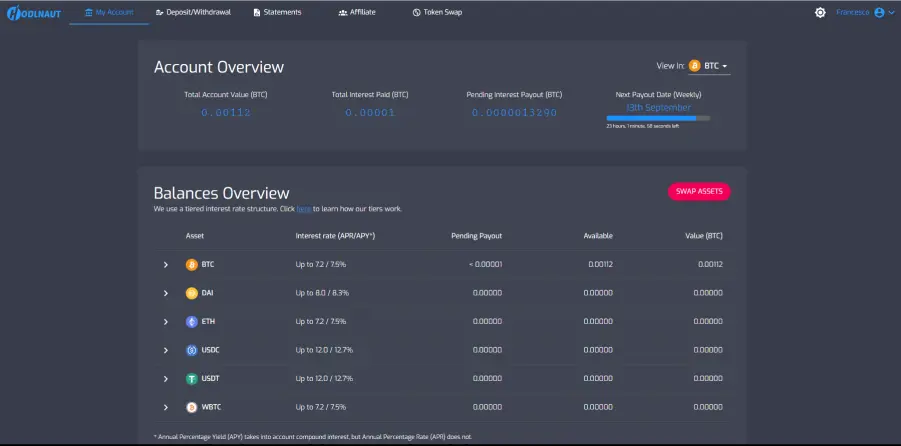Viewport: 901px width, 446px height.
Task: Click the 13th September payout date
Action: click(658, 107)
